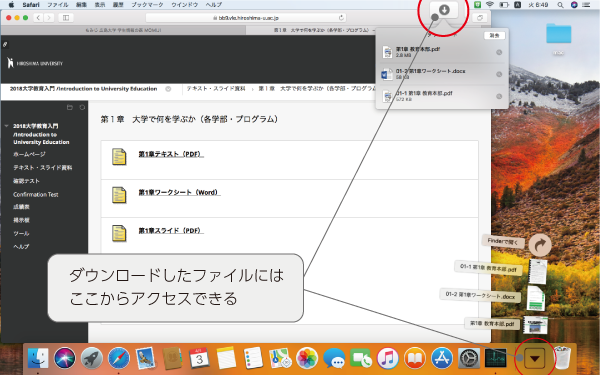This screenshot has width=600, height=375.
Task: Open Activity Monitor icon in Dock
Action: pyautogui.click(x=496, y=359)
